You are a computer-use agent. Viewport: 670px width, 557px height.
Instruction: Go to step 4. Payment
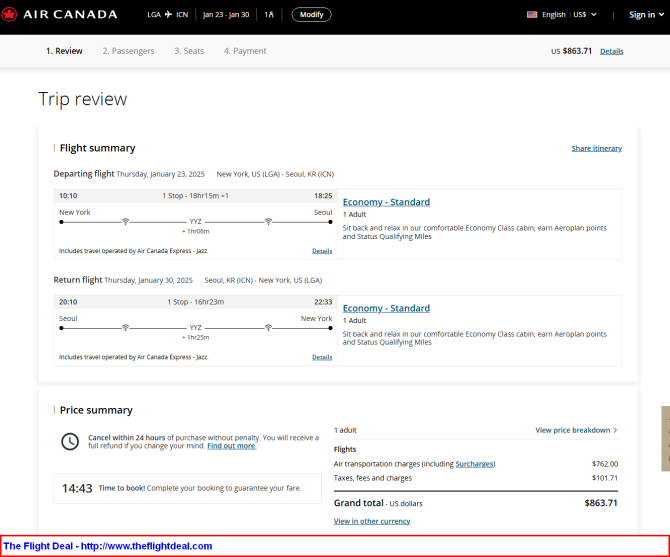click(x=245, y=51)
